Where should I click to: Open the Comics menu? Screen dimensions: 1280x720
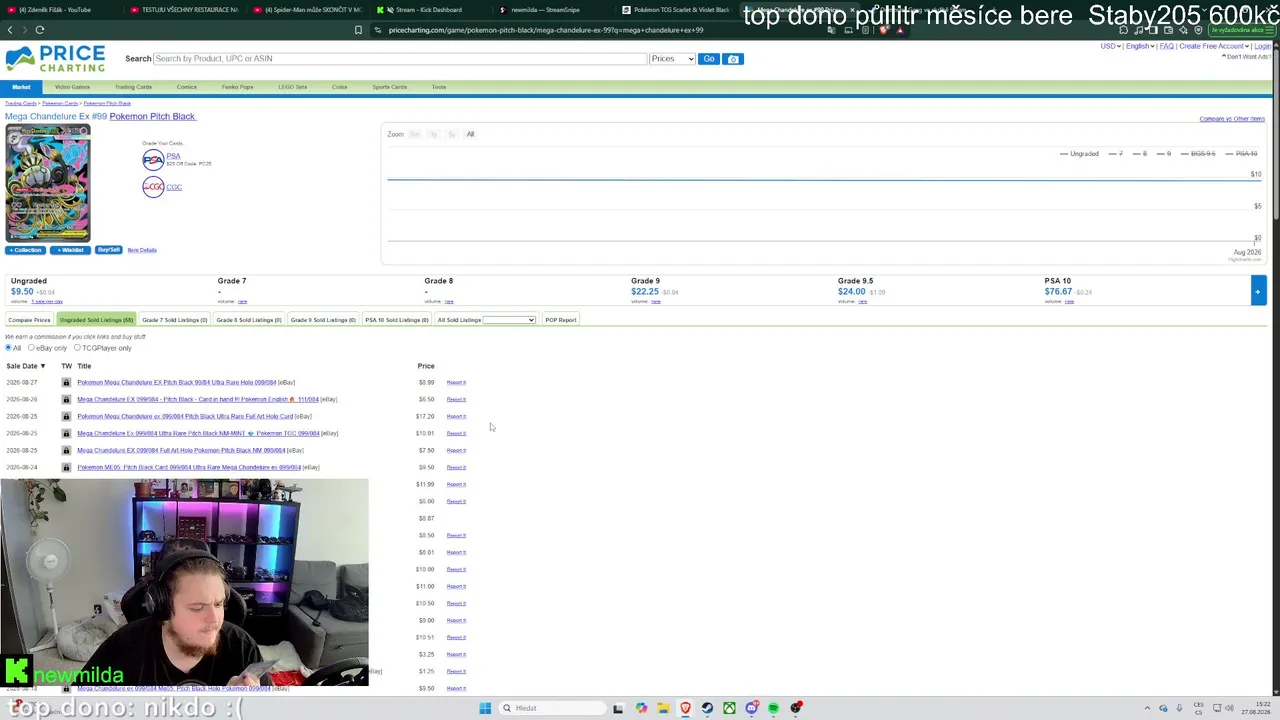point(187,87)
